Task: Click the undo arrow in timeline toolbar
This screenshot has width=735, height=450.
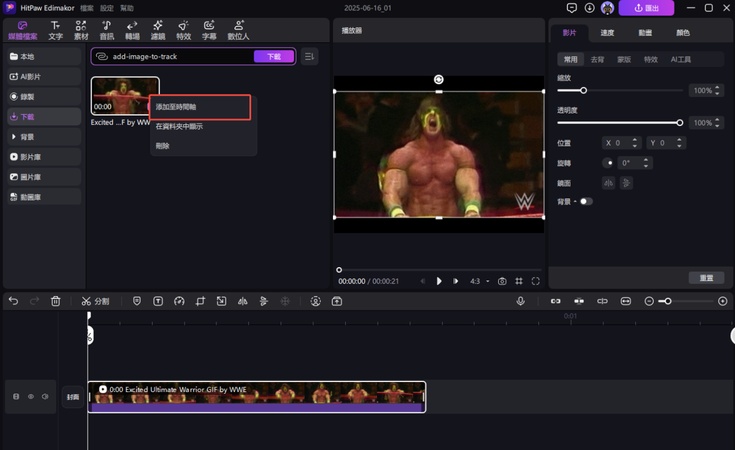Action: (x=14, y=301)
